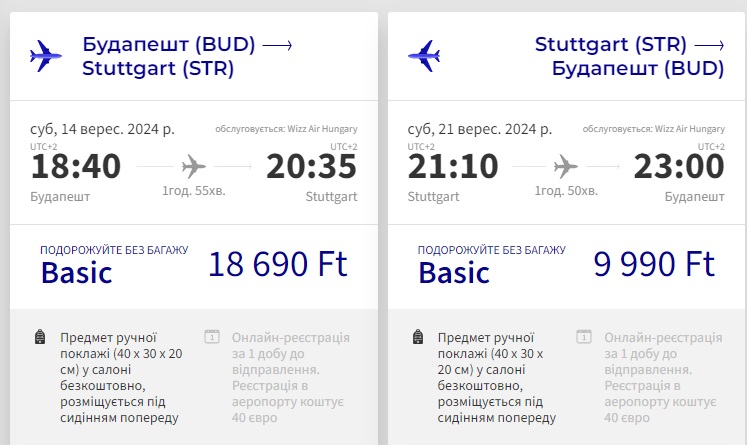Click the 18:40 departure time

76,167
